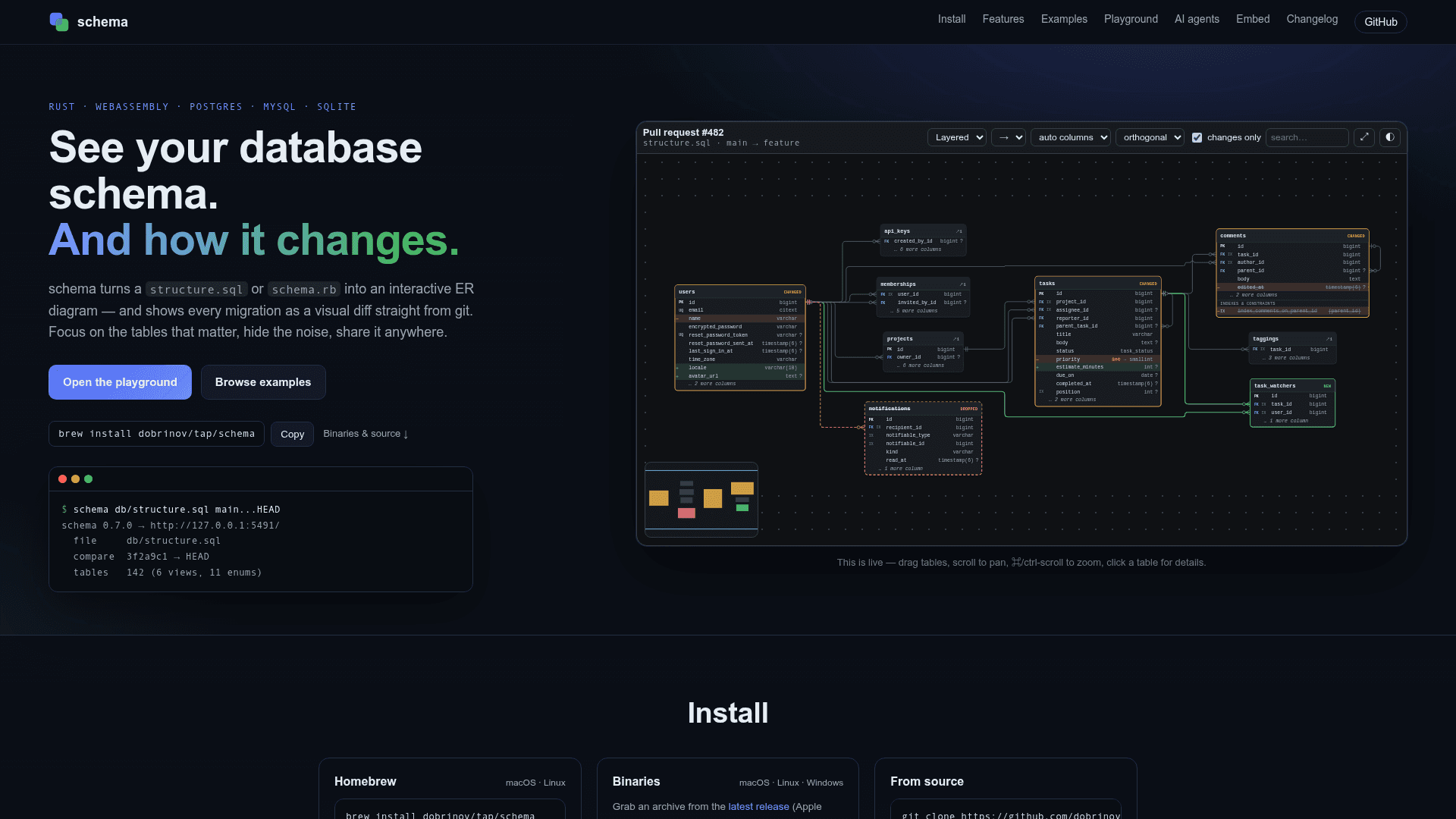Select the dropped notifications table

924,438
